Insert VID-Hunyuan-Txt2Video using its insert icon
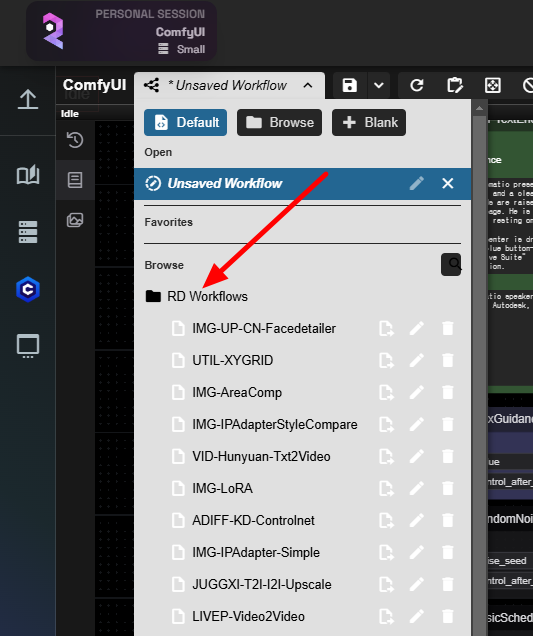The image size is (533, 636). pyautogui.click(x=386, y=456)
